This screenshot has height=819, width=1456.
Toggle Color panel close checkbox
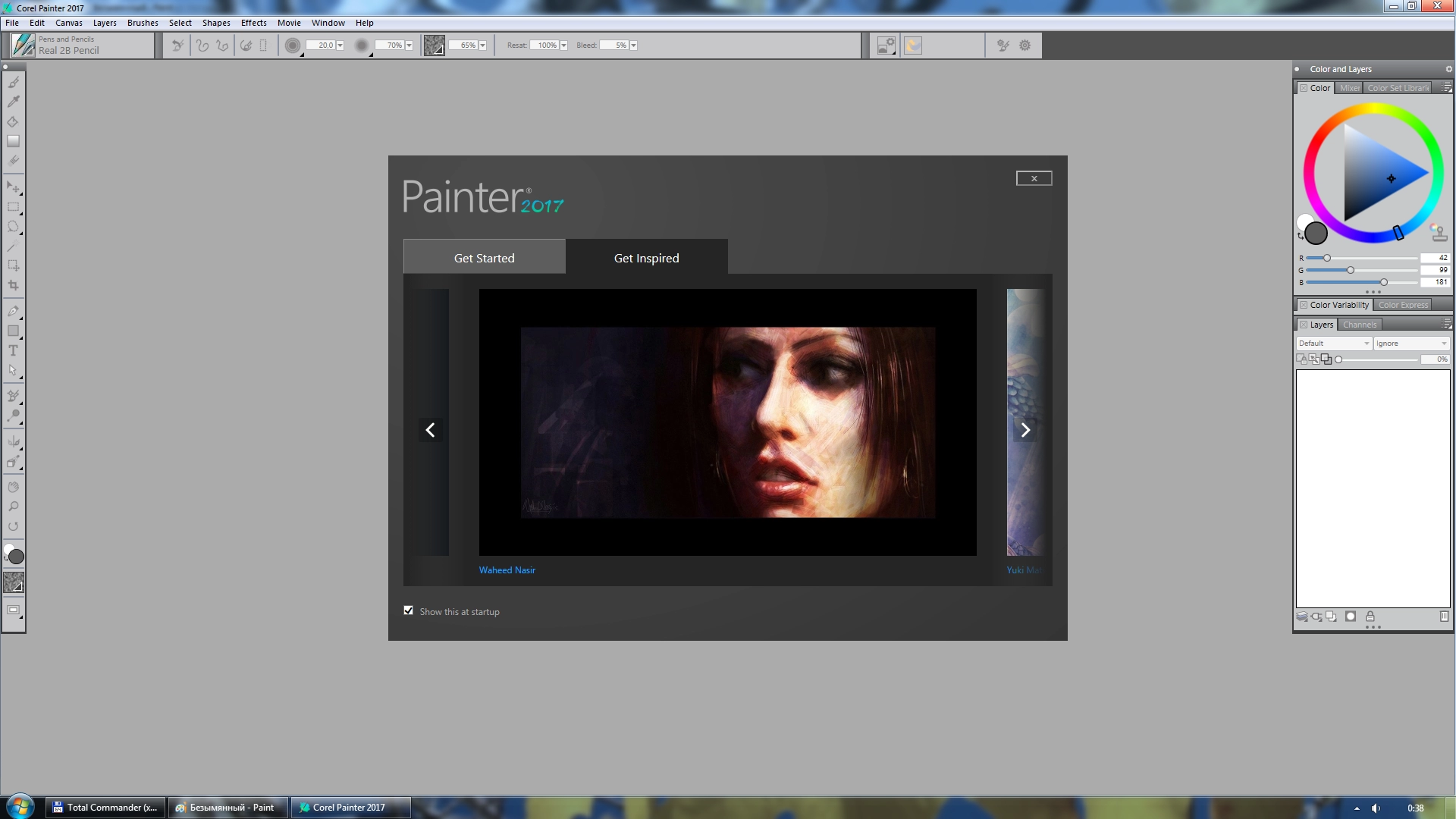click(1304, 88)
